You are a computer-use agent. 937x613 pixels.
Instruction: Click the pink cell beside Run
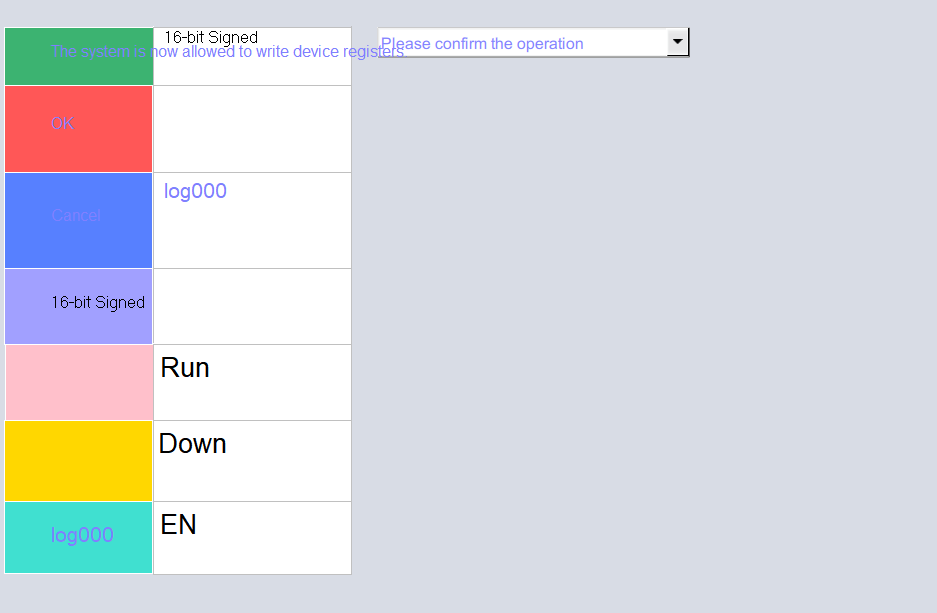(79, 382)
